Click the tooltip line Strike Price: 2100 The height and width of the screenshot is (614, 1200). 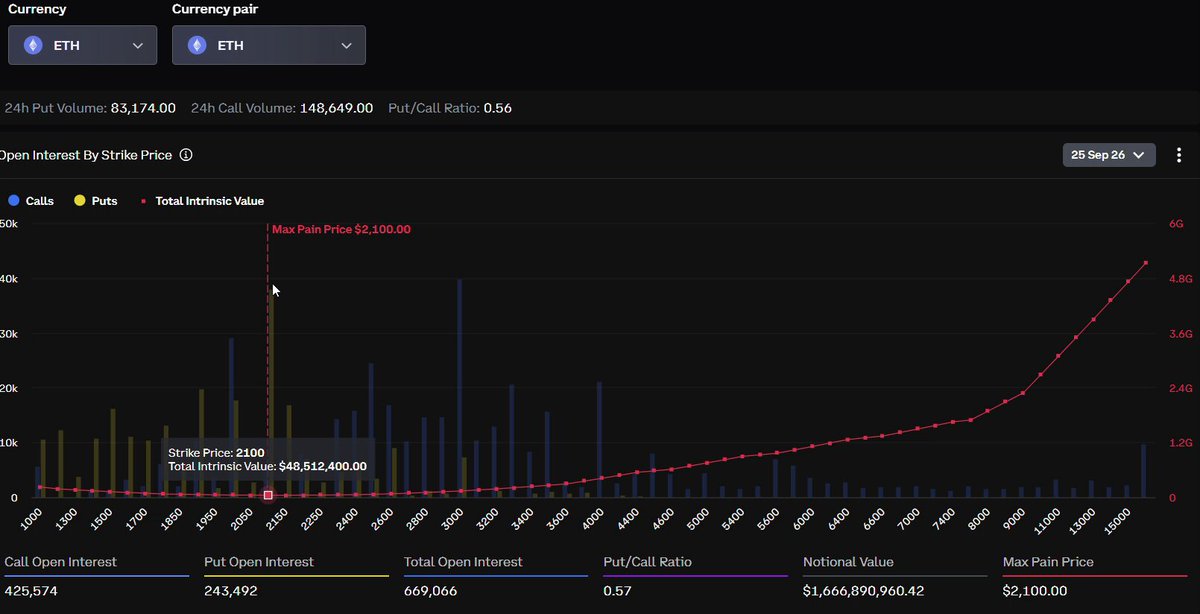click(x=216, y=453)
